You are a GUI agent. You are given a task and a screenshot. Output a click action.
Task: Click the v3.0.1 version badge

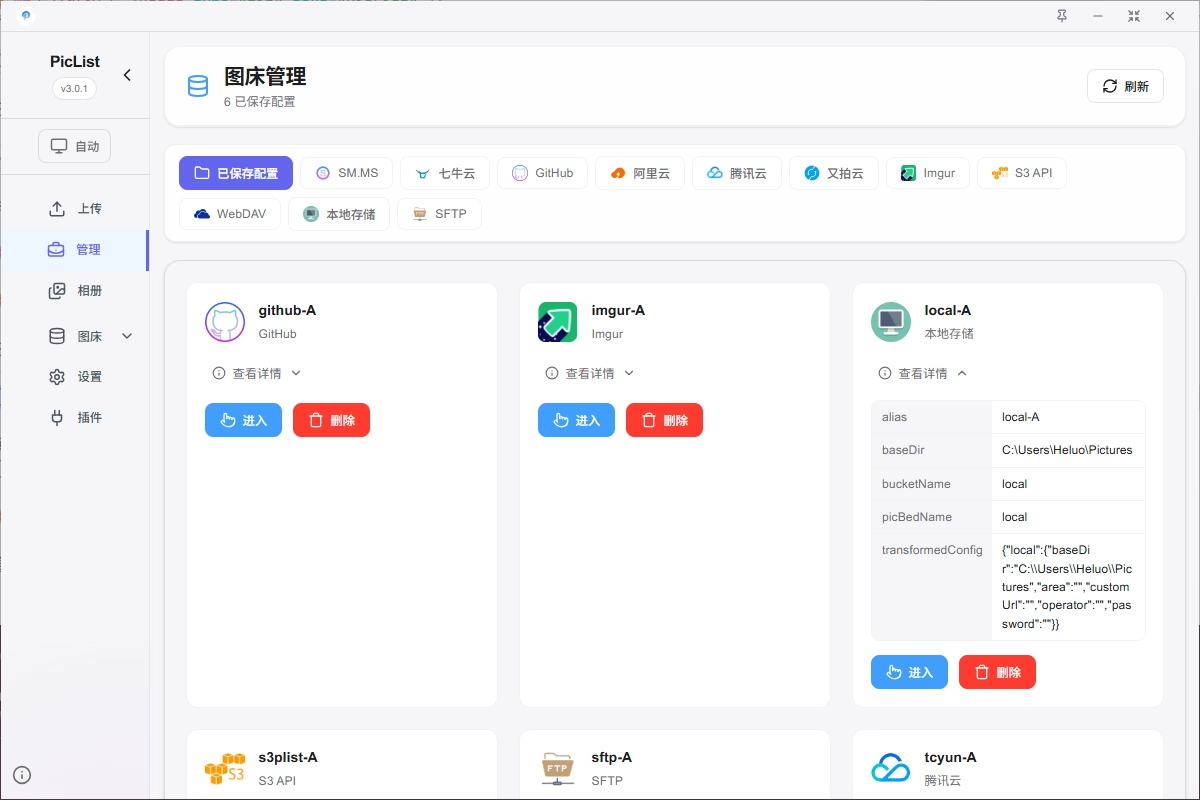coord(75,88)
